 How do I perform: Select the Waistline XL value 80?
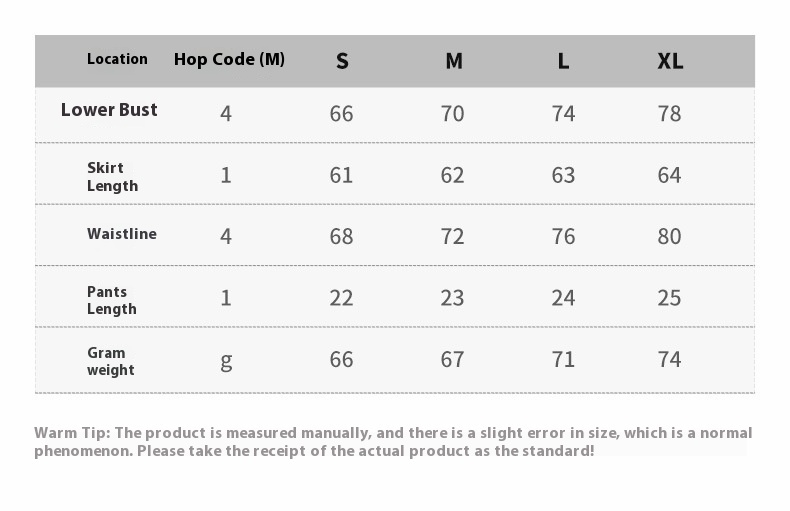pos(669,236)
